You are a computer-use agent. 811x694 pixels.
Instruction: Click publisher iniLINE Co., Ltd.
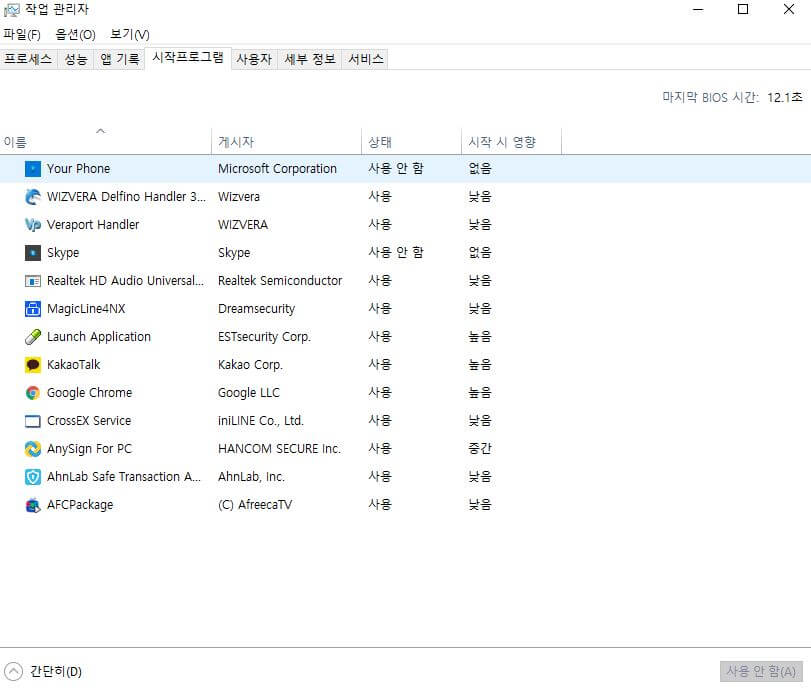[261, 421]
